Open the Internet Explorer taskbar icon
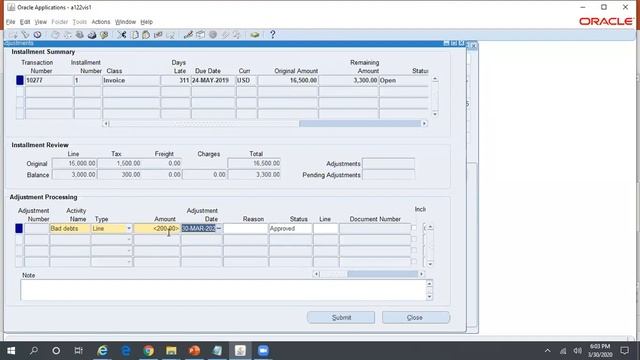Viewport: 640px width, 360px height. (102, 350)
